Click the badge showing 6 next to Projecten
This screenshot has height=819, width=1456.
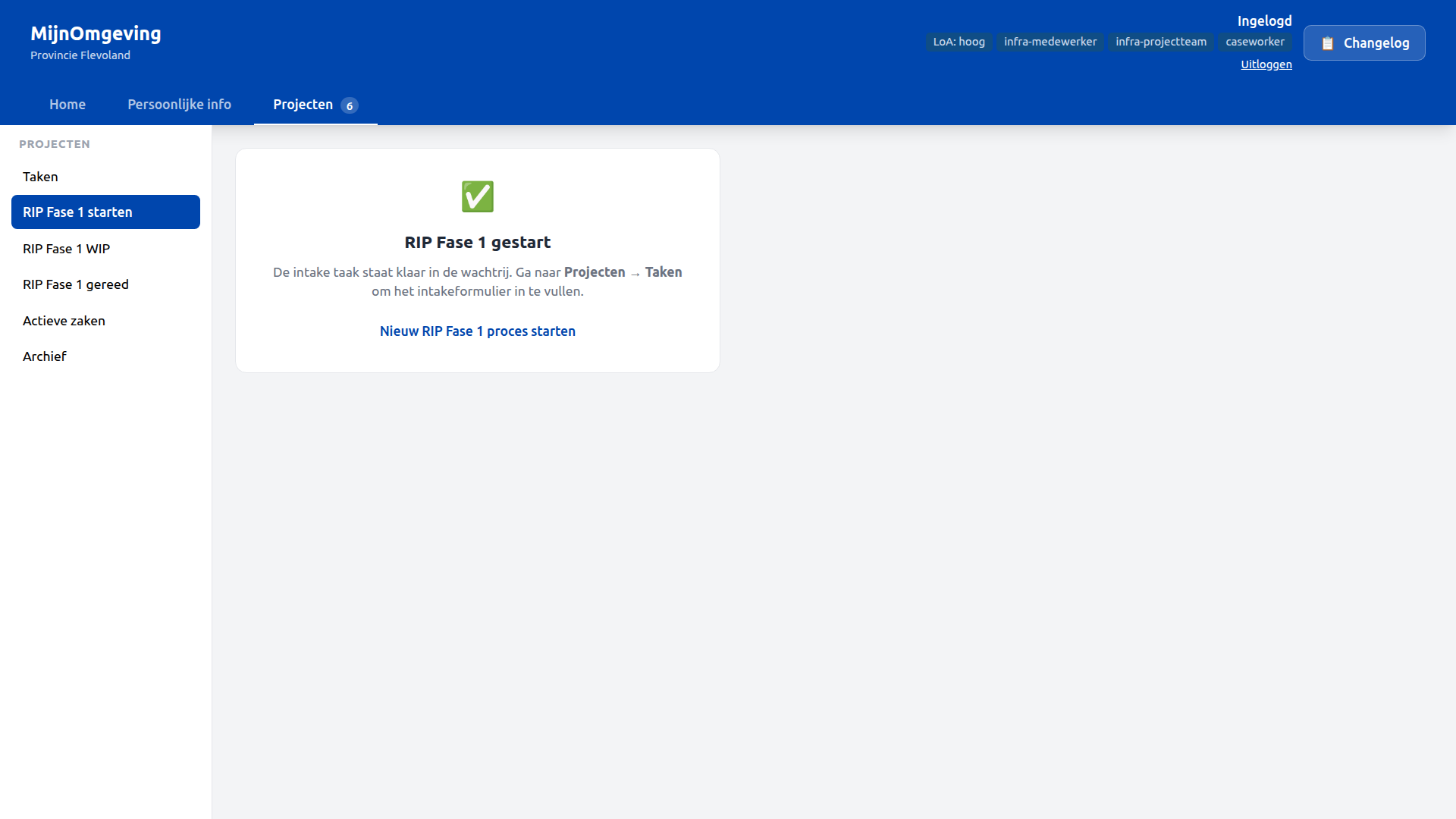click(x=350, y=105)
